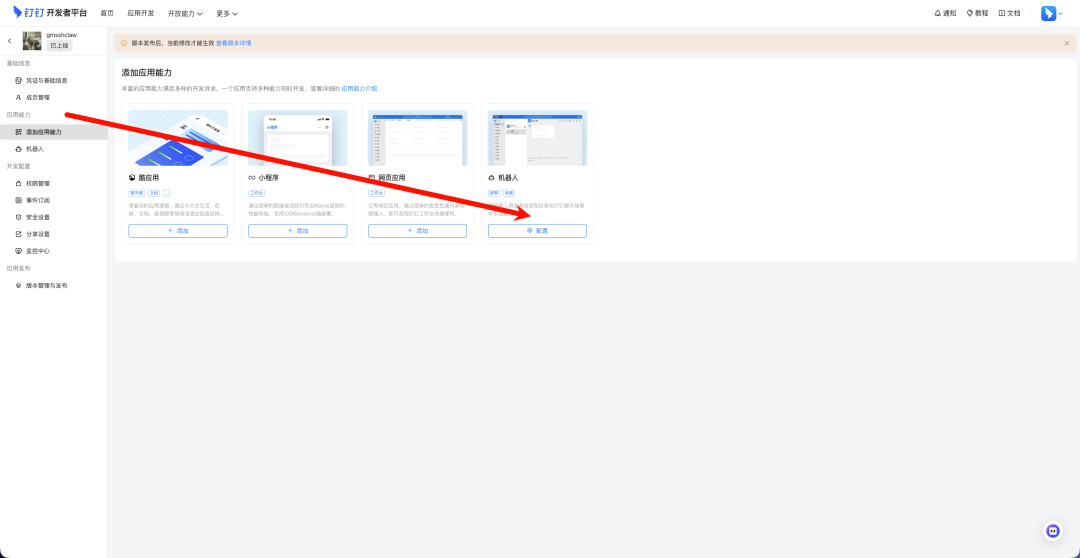
Task: Click the 开发配置 sidebar section label
Action: 19,166
